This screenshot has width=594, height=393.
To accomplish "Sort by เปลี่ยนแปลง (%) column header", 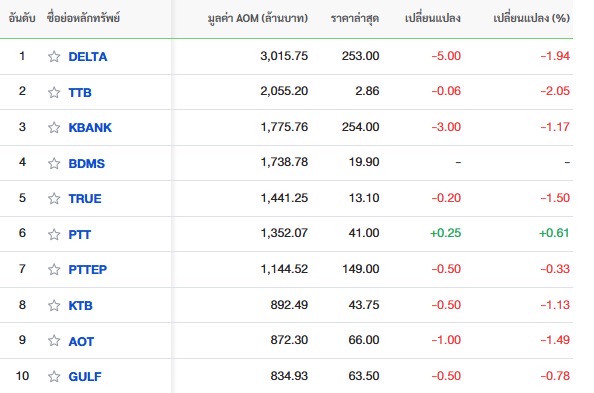I will click(531, 18).
